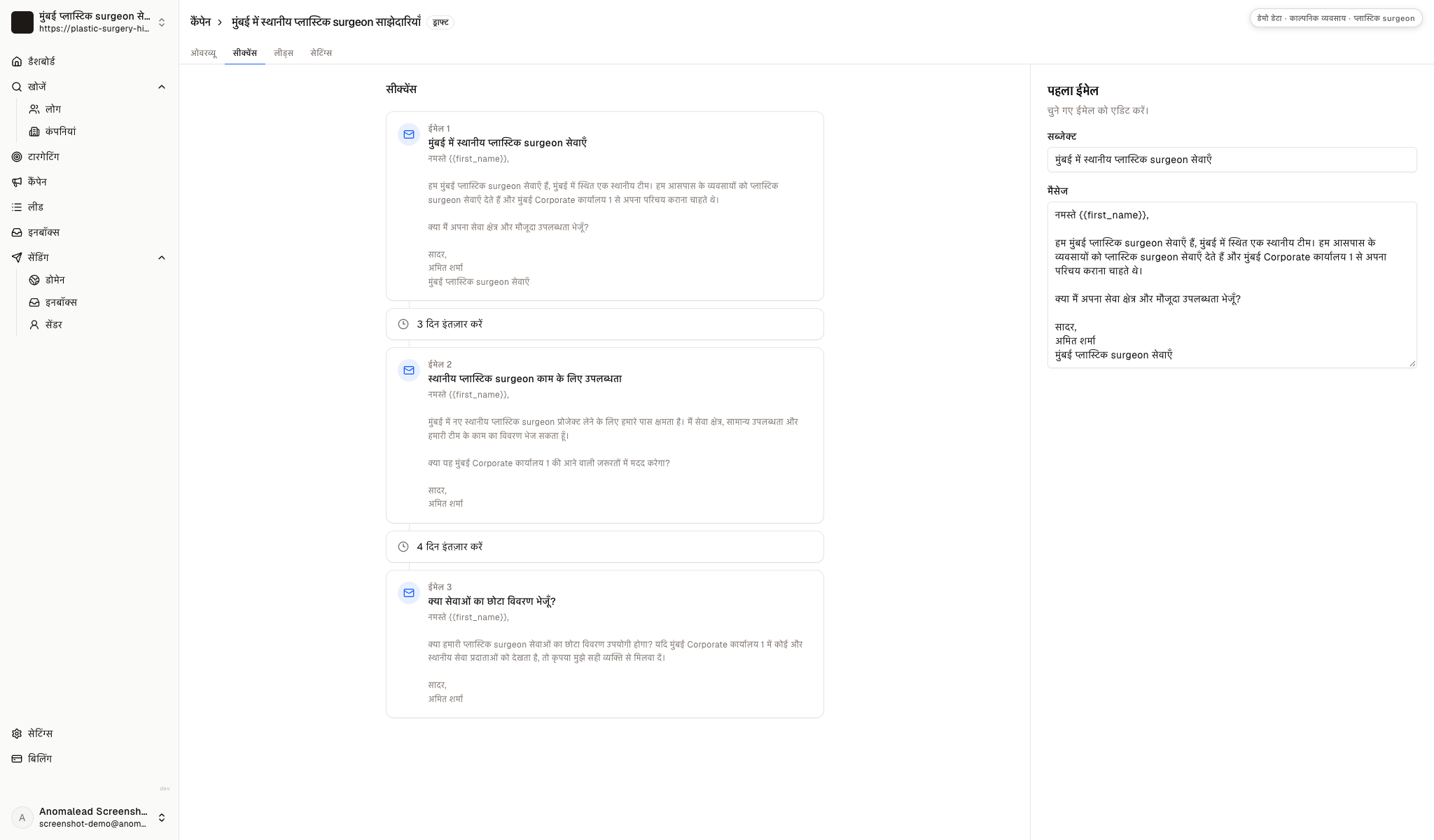This screenshot has width=1434, height=840.
Task: Select the mail icon on ईमेल 2 card
Action: coord(409,370)
